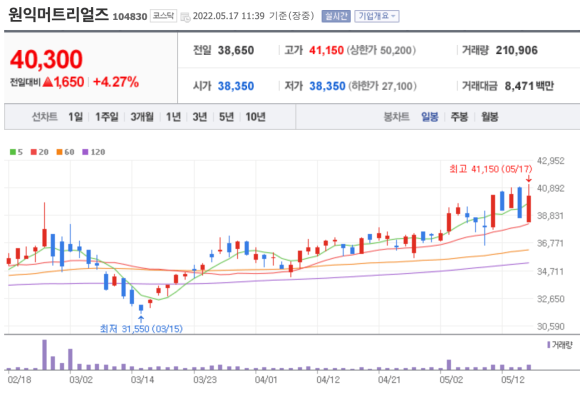Click the 하한가 27,100 text
580x393 pixels.
[x=382, y=86]
